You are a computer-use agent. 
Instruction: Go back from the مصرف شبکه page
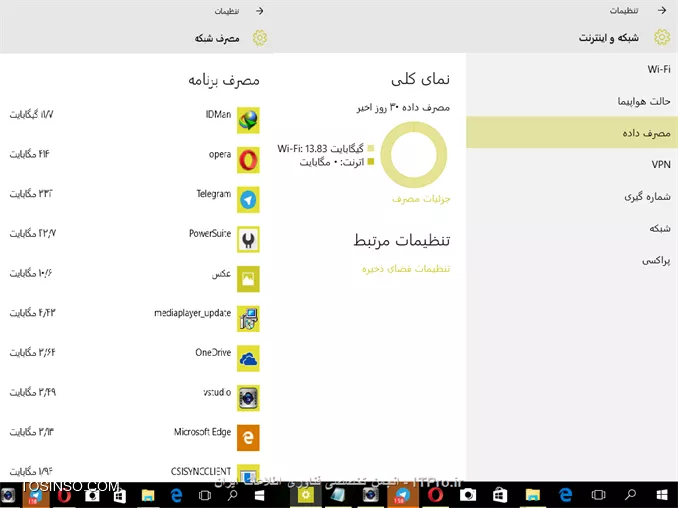259,11
